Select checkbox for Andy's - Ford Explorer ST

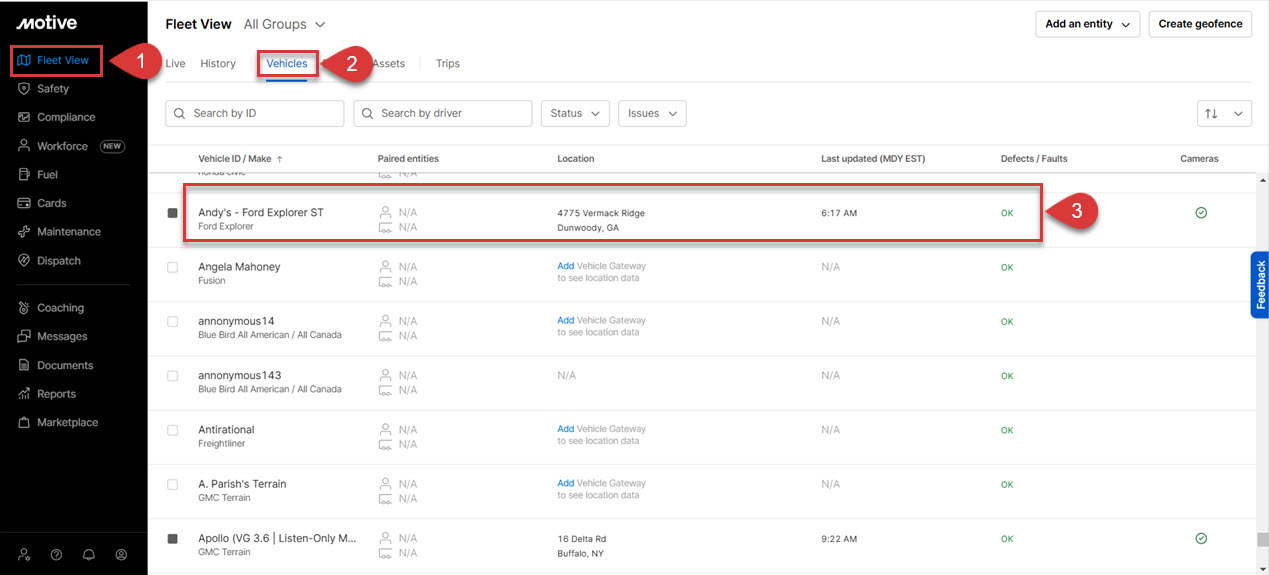(x=173, y=213)
